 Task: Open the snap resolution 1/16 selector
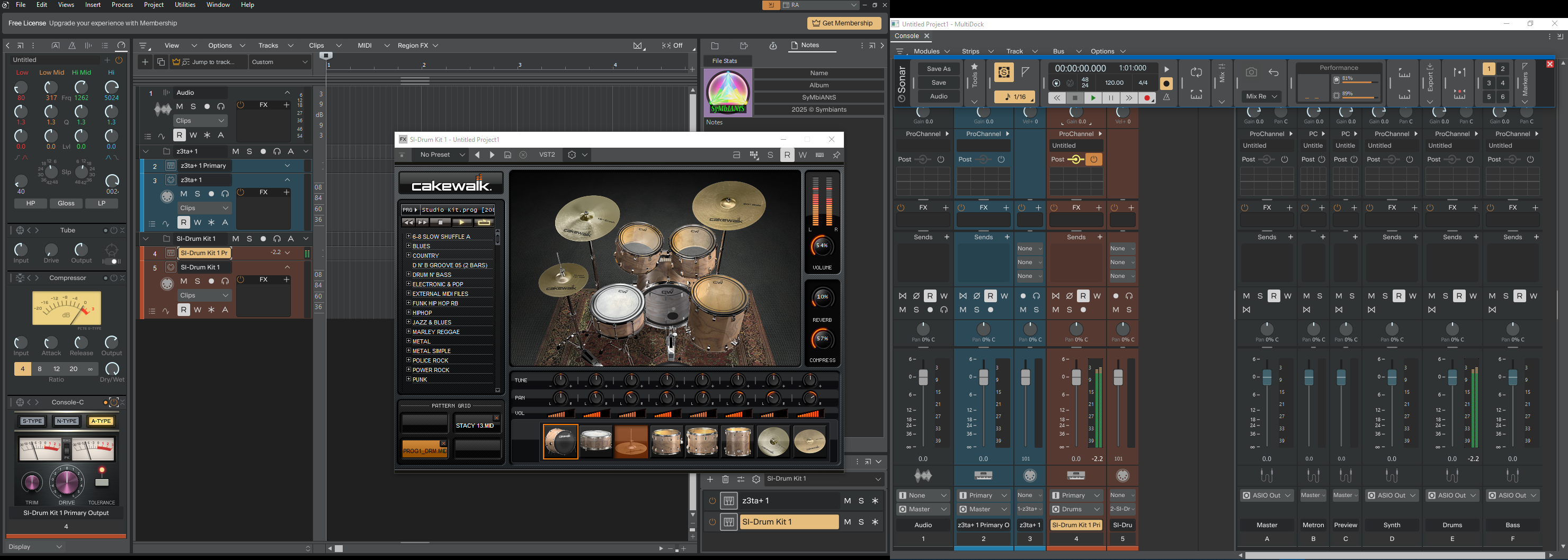[x=1014, y=97]
